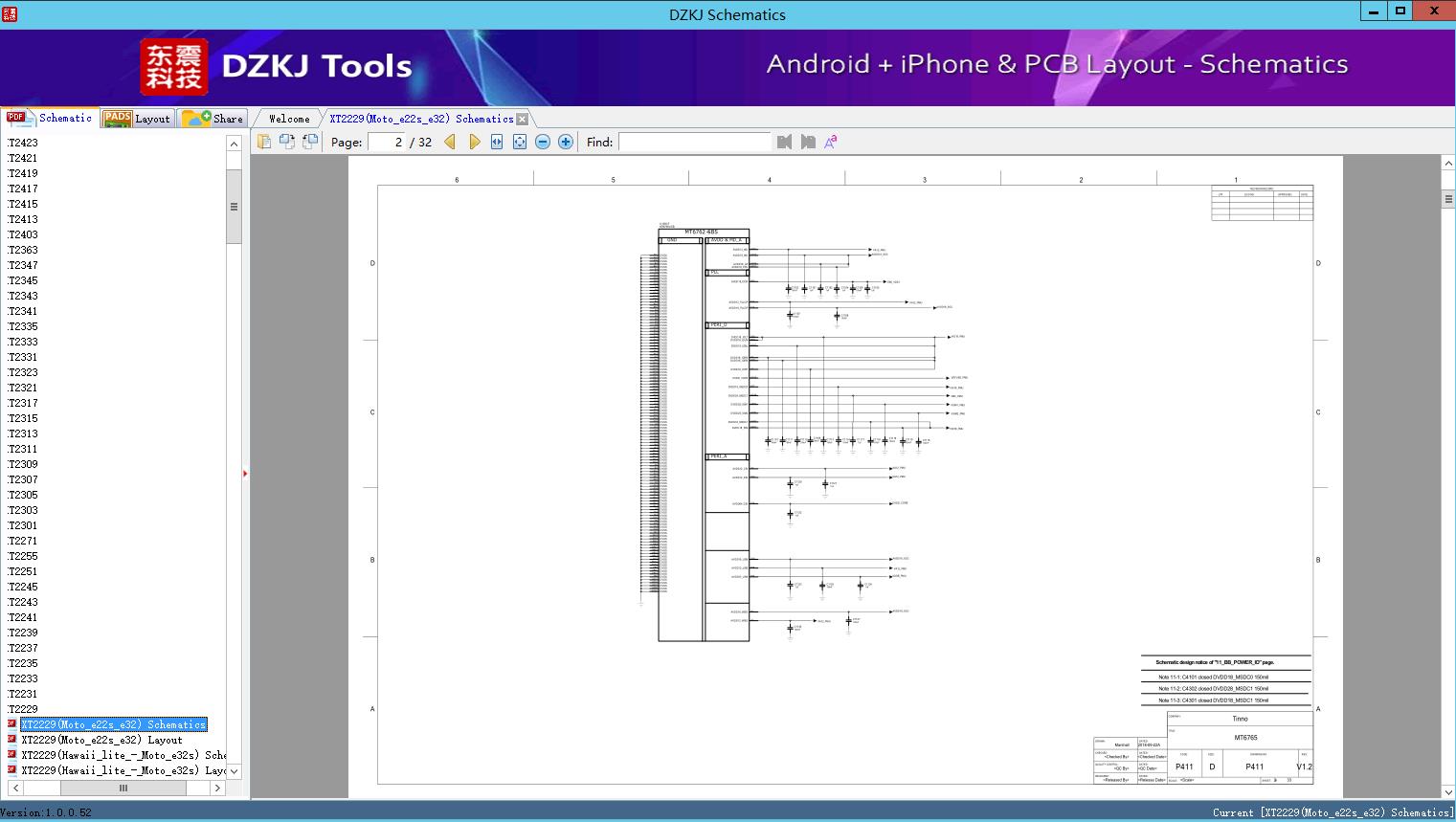
Task: Fit whole page in view icon
Action: point(520,142)
